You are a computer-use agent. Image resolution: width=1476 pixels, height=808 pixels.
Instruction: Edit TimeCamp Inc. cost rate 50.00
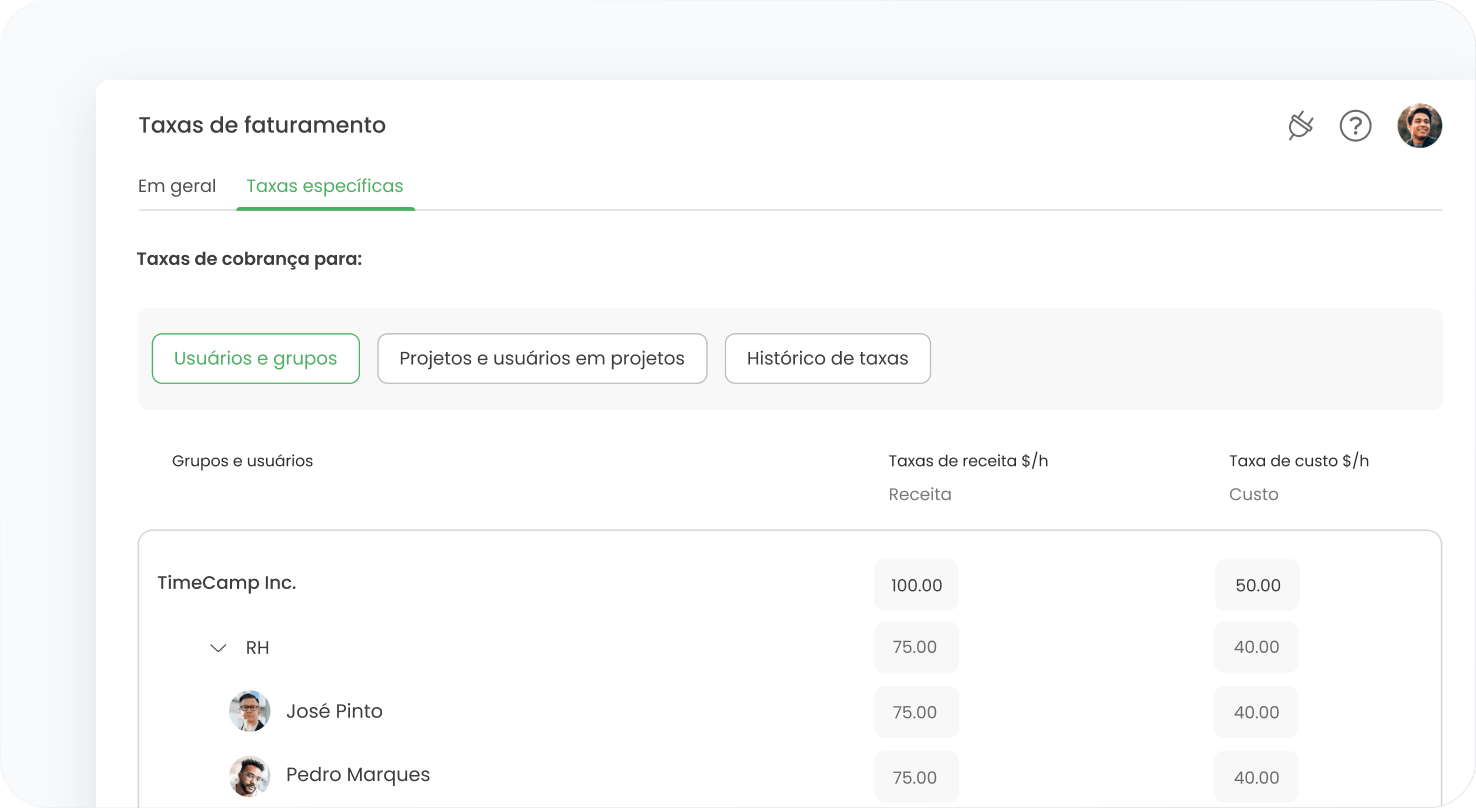1257,585
